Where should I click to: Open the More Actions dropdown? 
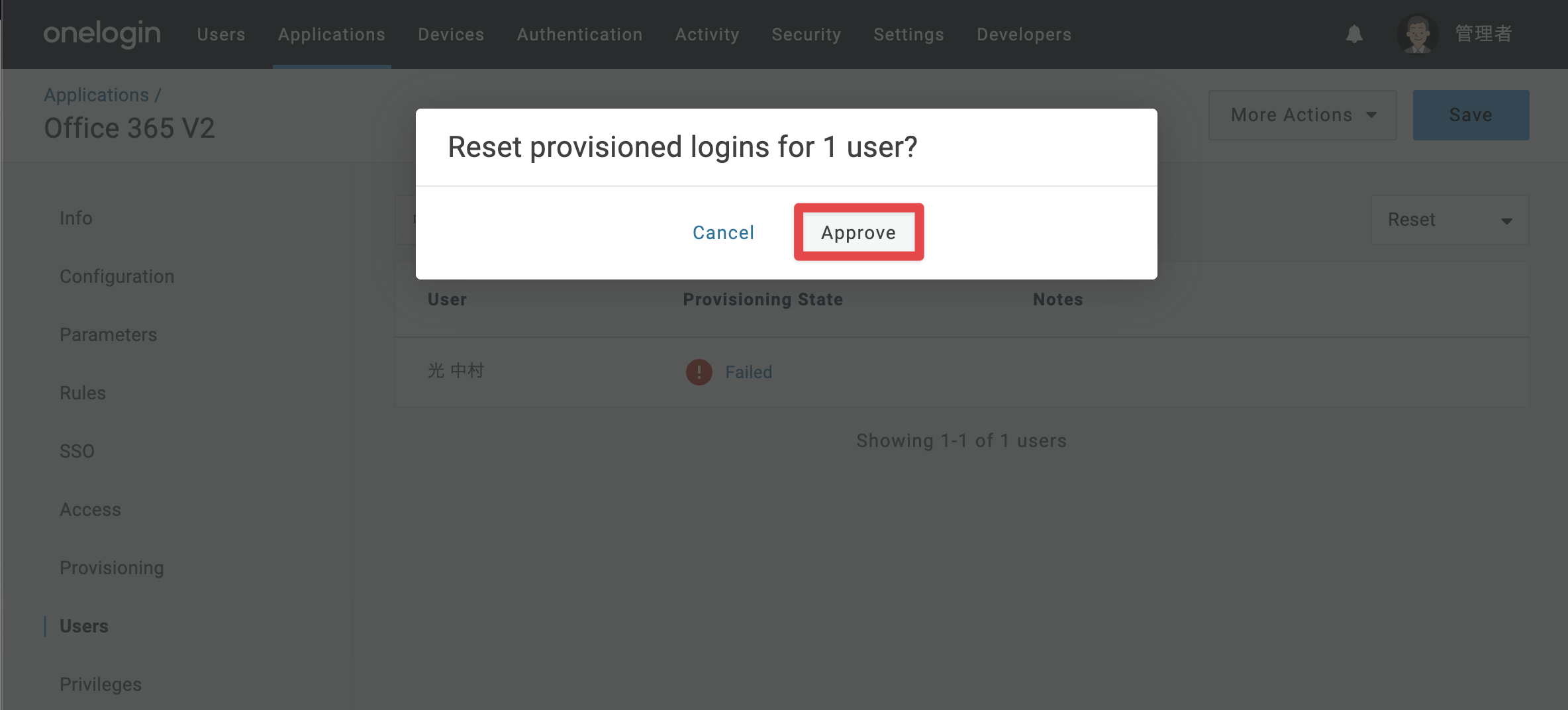pyautogui.click(x=1302, y=115)
